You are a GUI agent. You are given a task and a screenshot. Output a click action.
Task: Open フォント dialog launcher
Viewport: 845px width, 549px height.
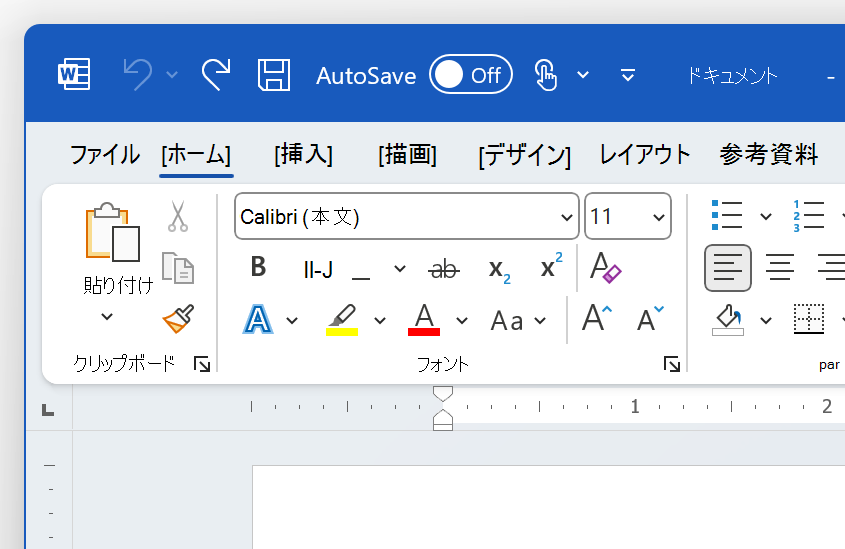pos(671,364)
